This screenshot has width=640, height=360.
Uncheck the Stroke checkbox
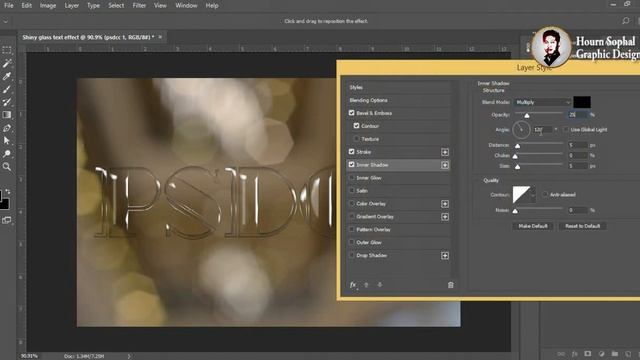point(351,151)
